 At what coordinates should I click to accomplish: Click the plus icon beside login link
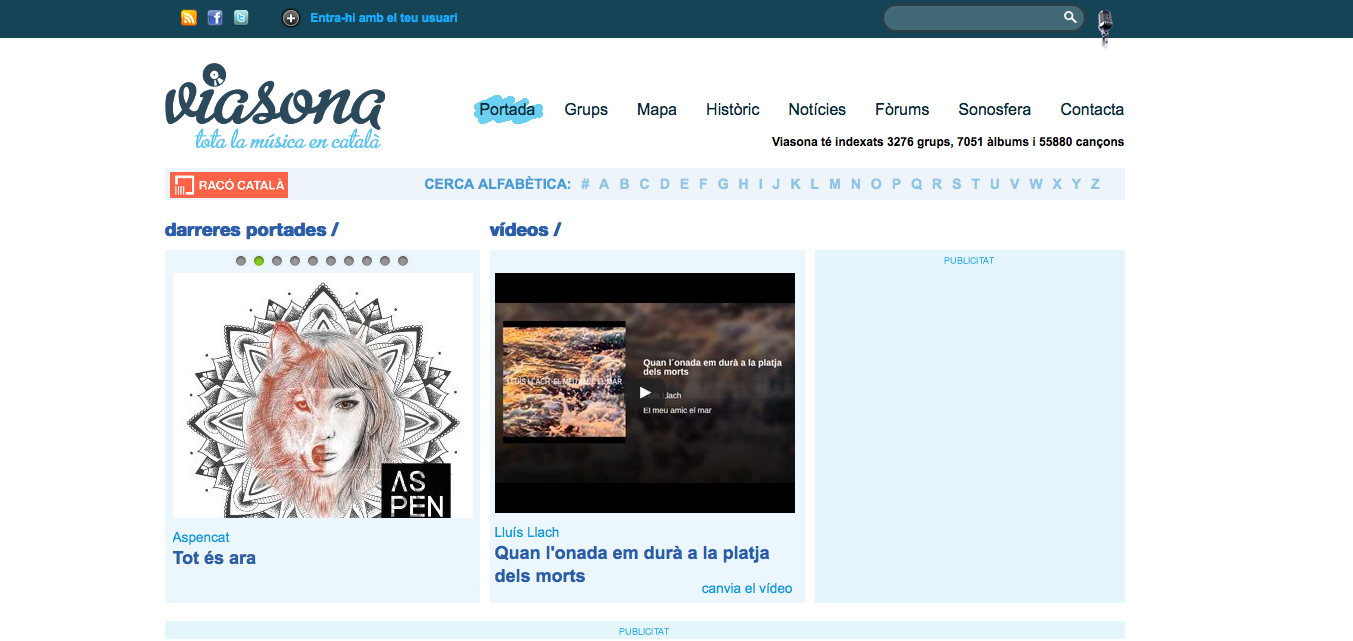(x=291, y=18)
